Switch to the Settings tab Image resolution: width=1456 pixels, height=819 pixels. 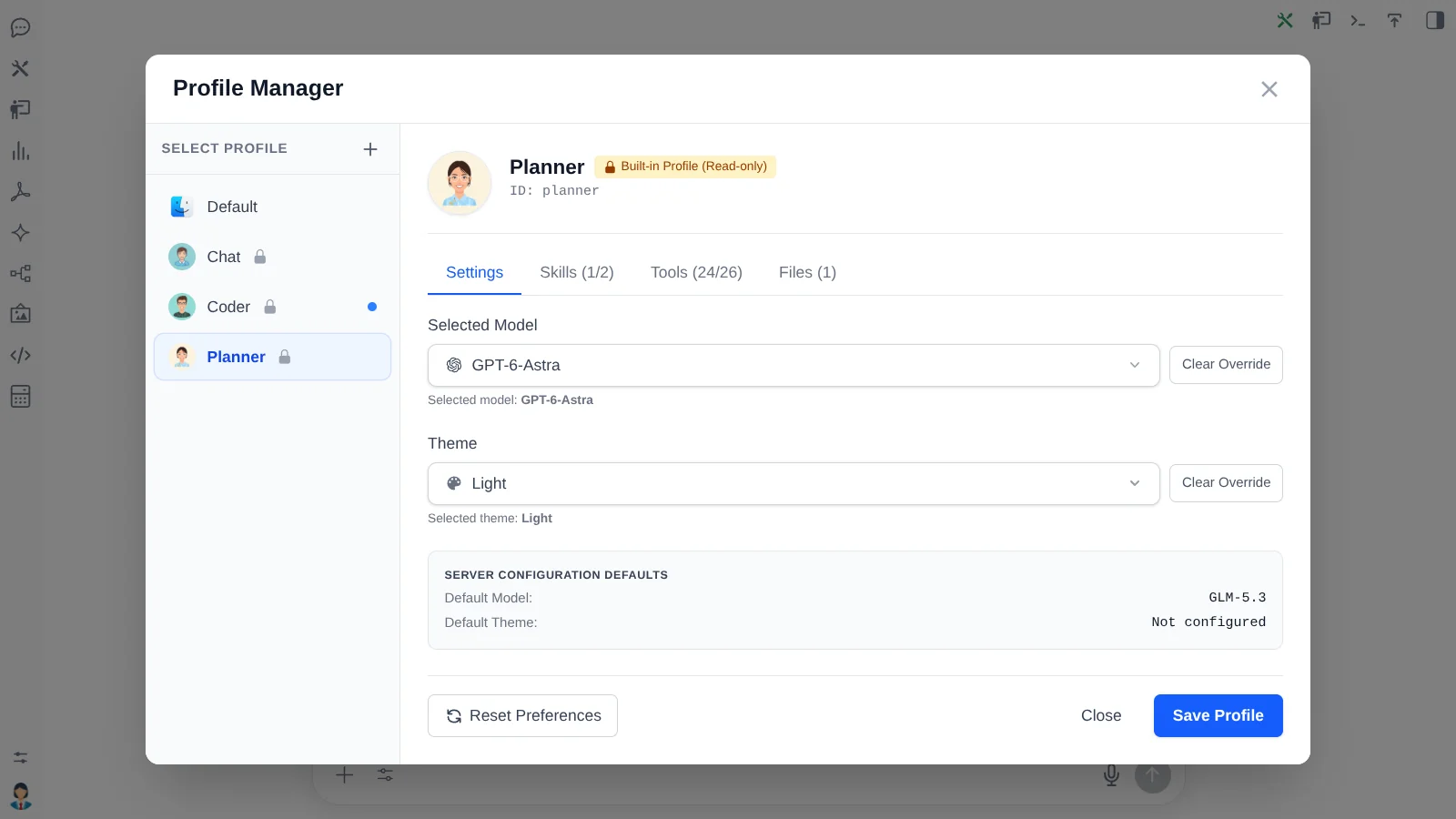pos(474,272)
